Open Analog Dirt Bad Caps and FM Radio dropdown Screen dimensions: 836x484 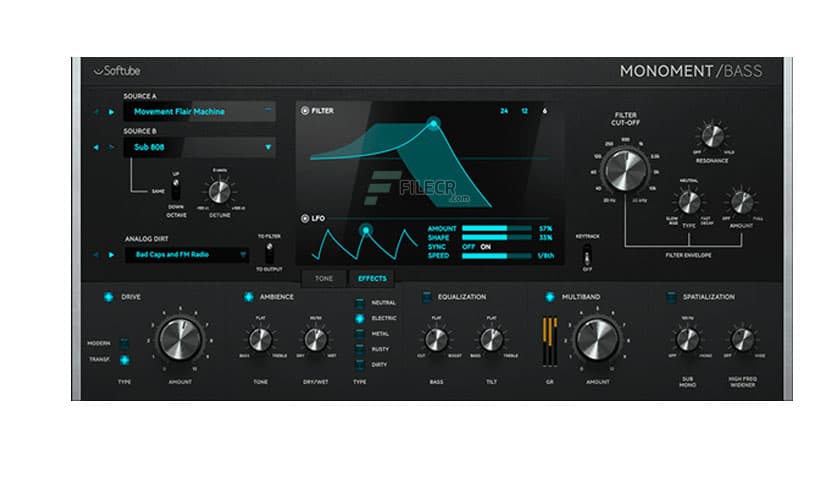[187, 255]
